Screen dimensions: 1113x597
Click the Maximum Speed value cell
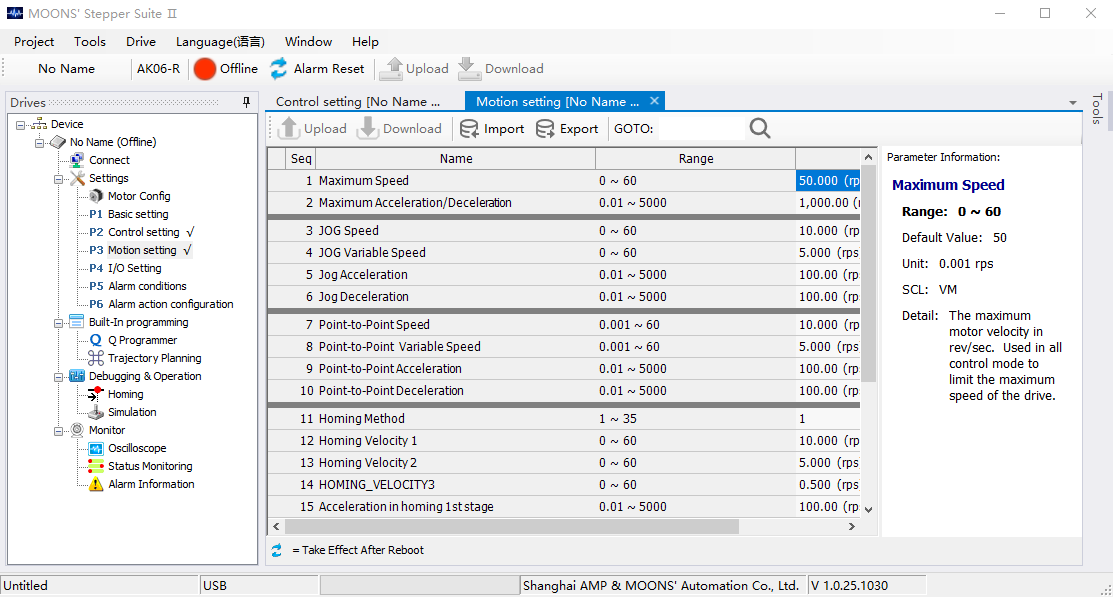(x=827, y=181)
